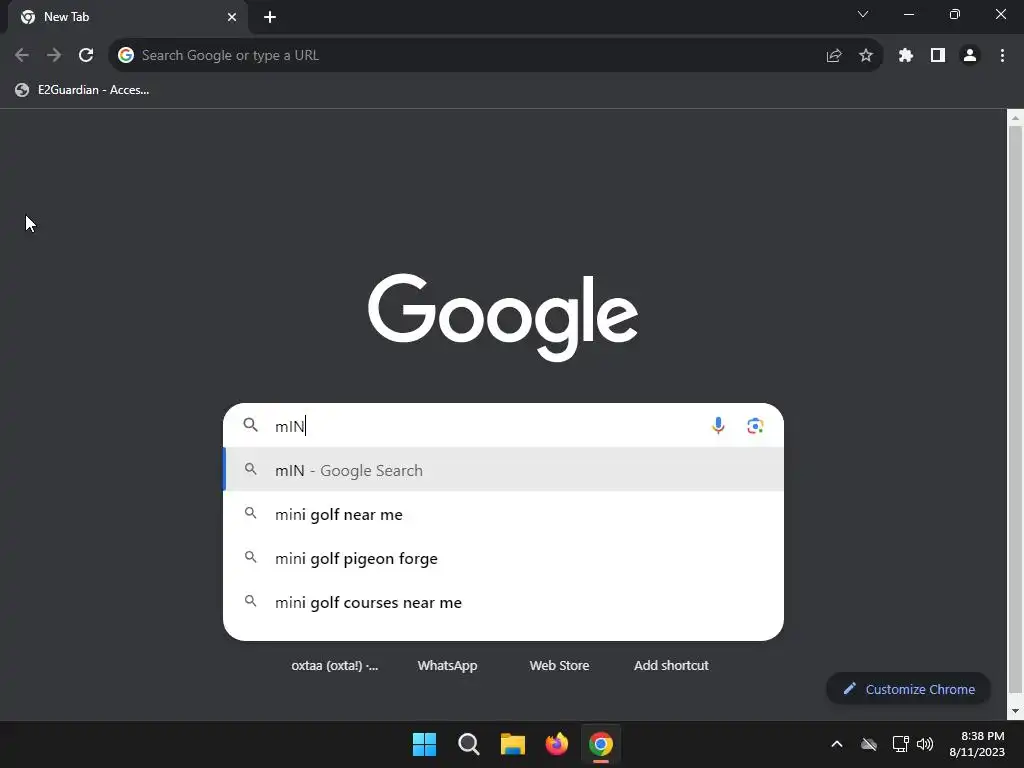Choose the "mini golf pigeon forge" suggestion
1024x768 pixels.
tap(503, 558)
